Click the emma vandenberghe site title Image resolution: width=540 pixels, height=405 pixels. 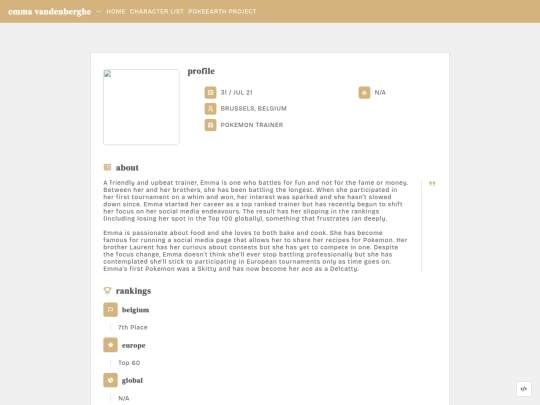(x=50, y=11)
